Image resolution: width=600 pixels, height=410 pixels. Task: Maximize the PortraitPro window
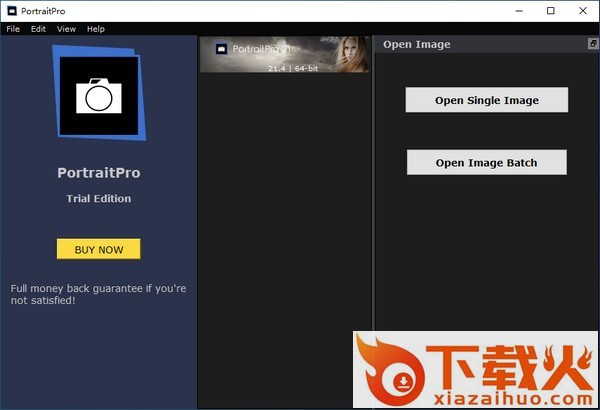pyautogui.click(x=551, y=11)
